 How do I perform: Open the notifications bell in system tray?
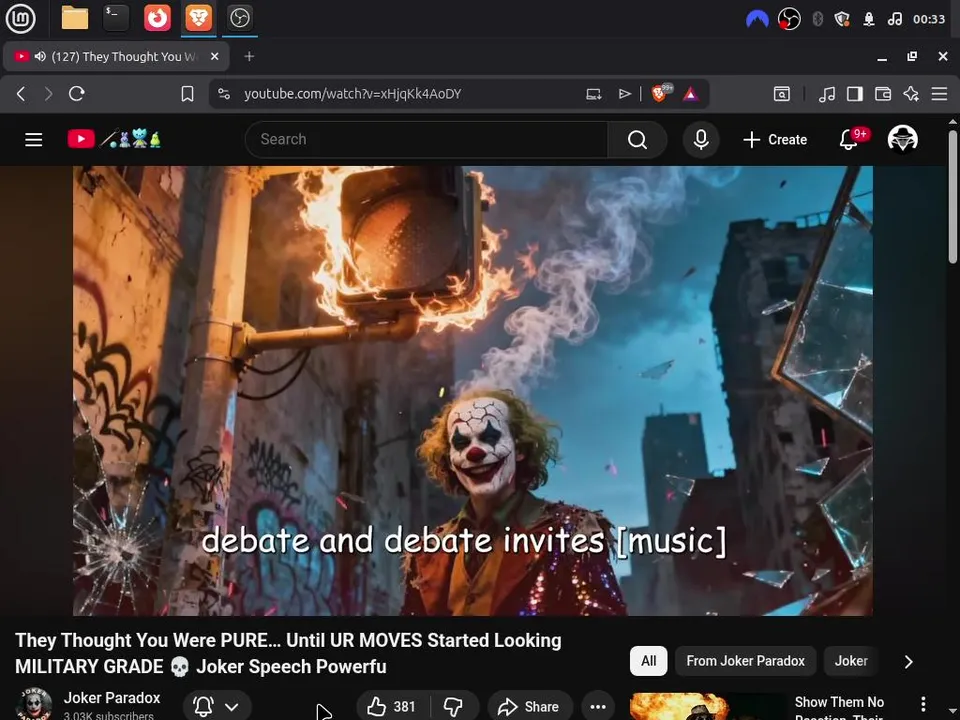pos(868,20)
